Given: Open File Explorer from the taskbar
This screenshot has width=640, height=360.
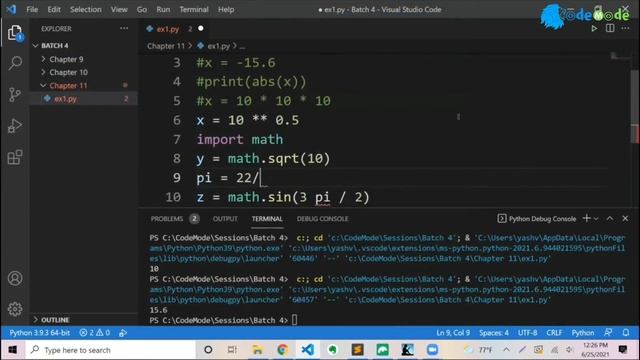Looking at the screenshot, I should pos(258,350).
